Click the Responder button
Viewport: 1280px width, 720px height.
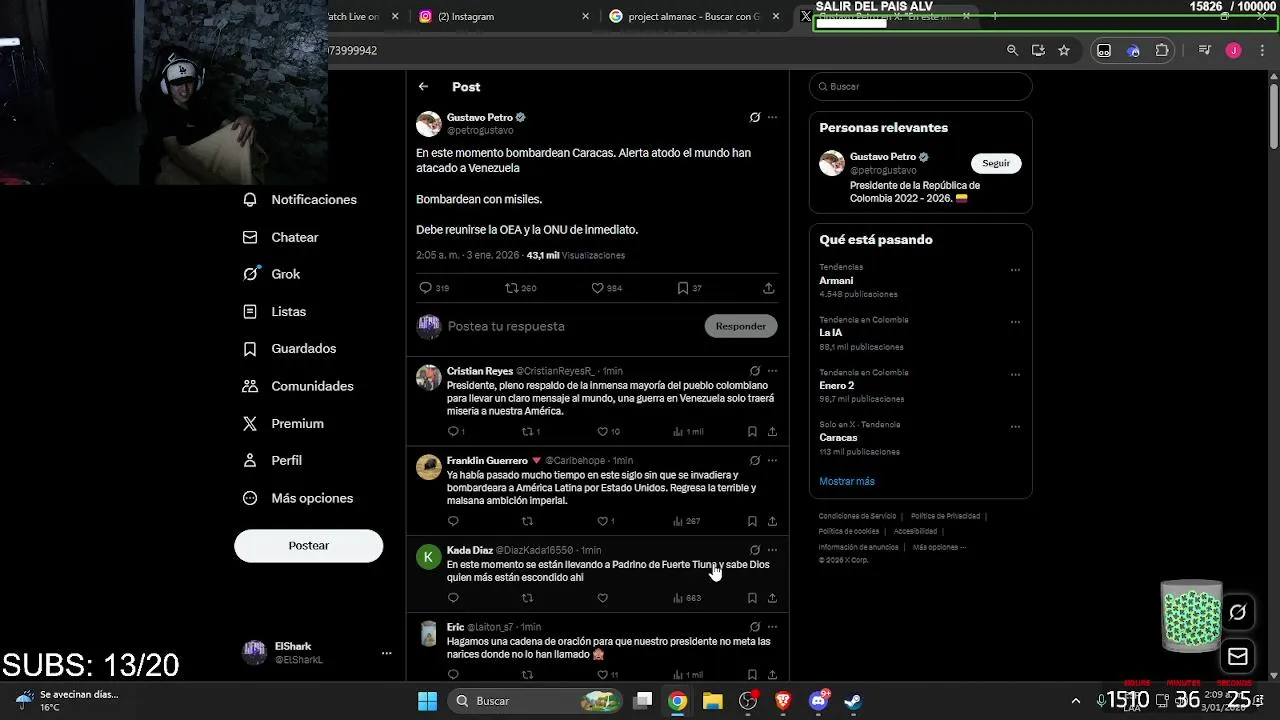740,326
